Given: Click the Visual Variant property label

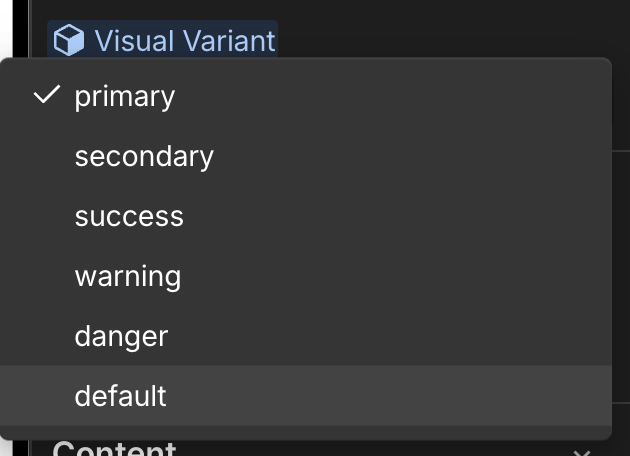Looking at the screenshot, I should 184,41.
